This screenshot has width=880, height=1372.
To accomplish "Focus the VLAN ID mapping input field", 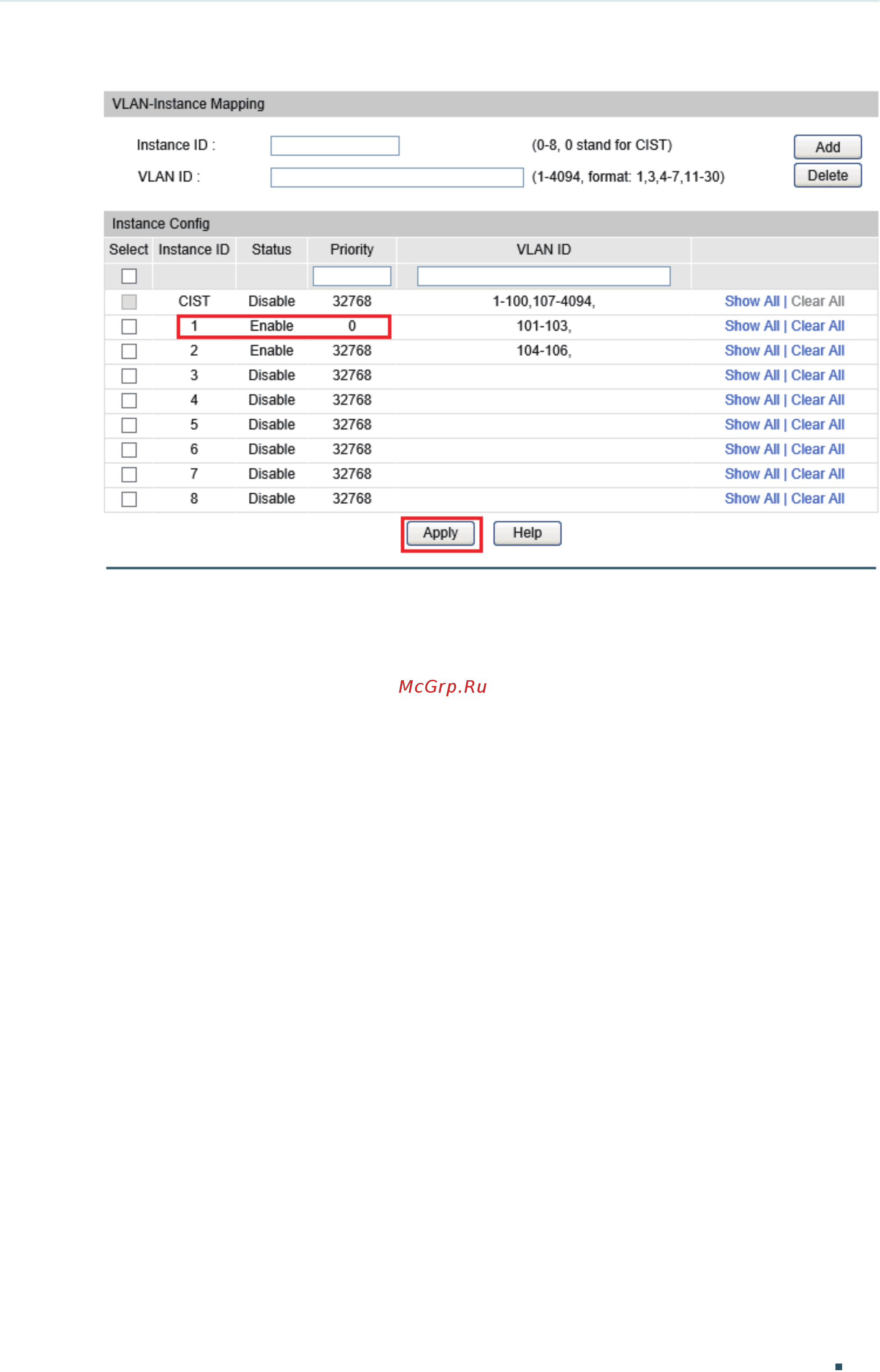I will (x=397, y=177).
